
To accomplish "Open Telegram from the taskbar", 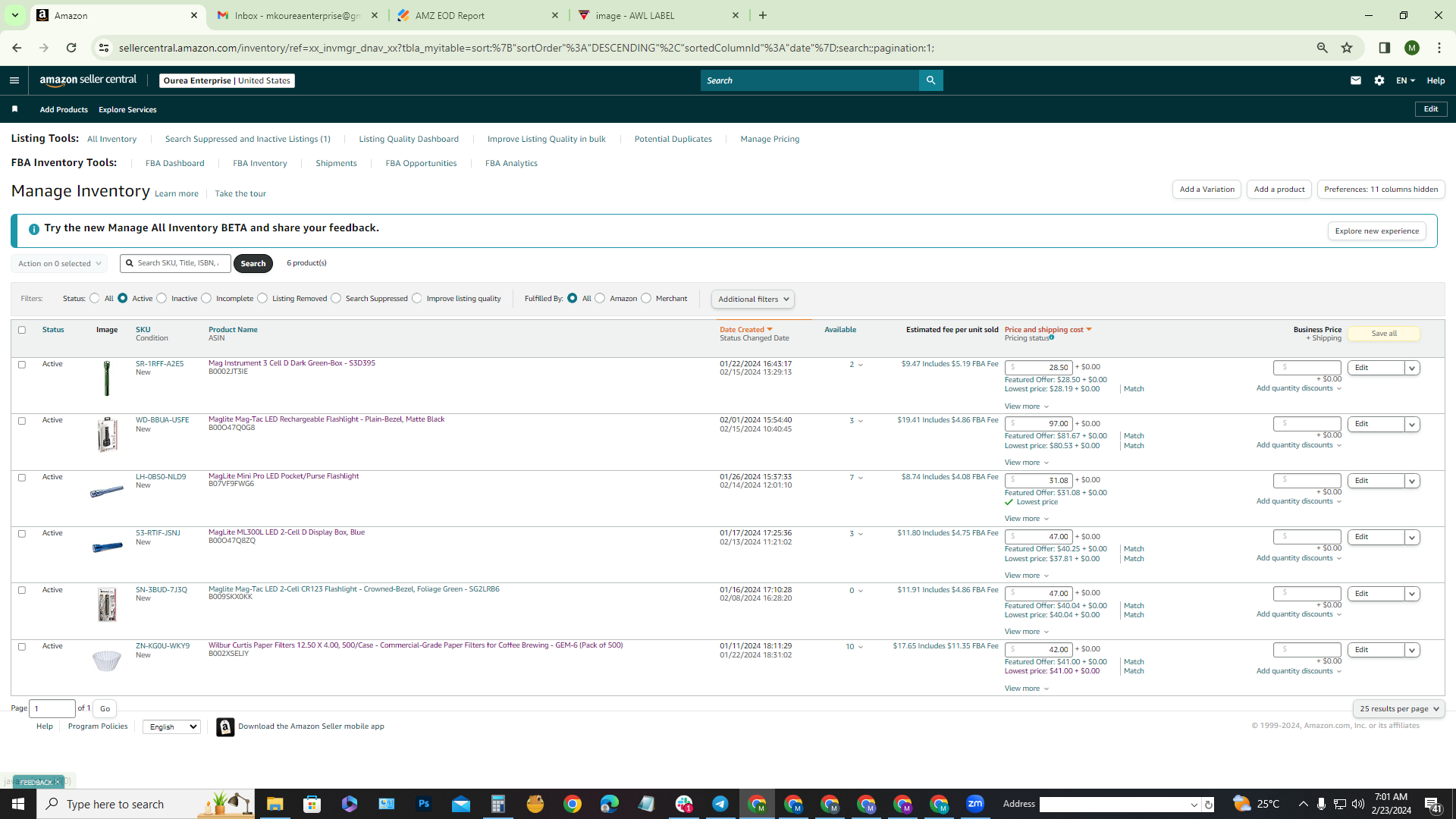I will pyautogui.click(x=720, y=804).
